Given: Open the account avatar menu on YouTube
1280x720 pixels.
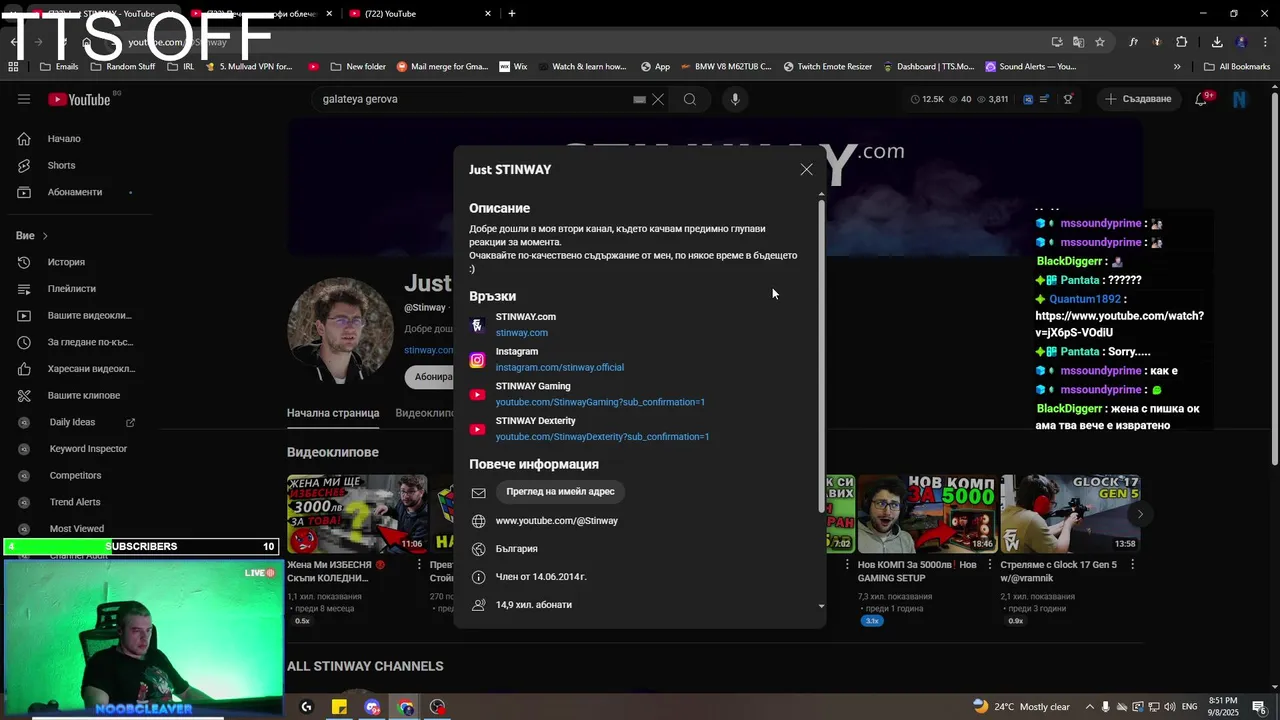Looking at the screenshot, I should coord(1240,99).
